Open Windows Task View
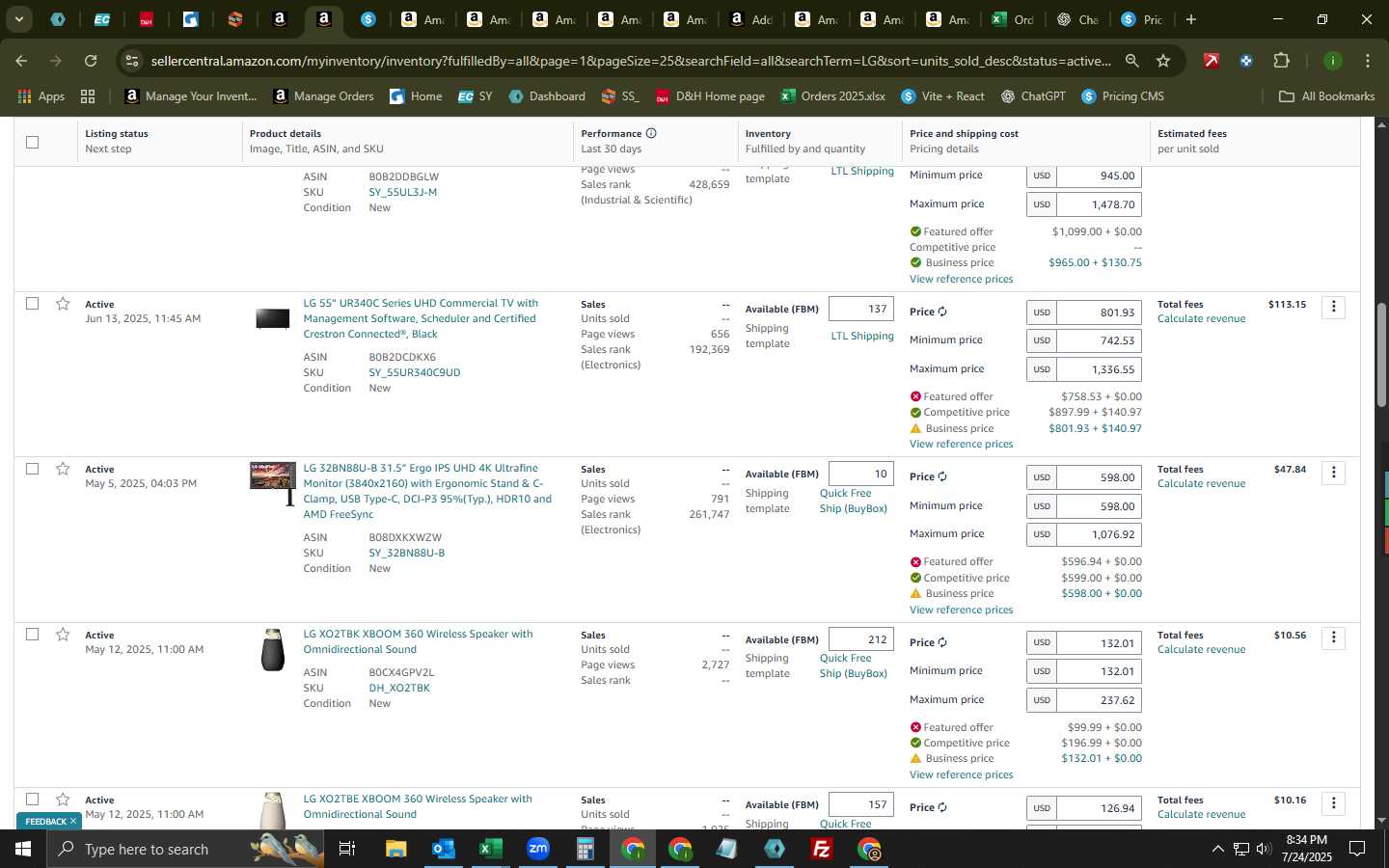Viewport: 1389px width, 868px height. point(347,849)
